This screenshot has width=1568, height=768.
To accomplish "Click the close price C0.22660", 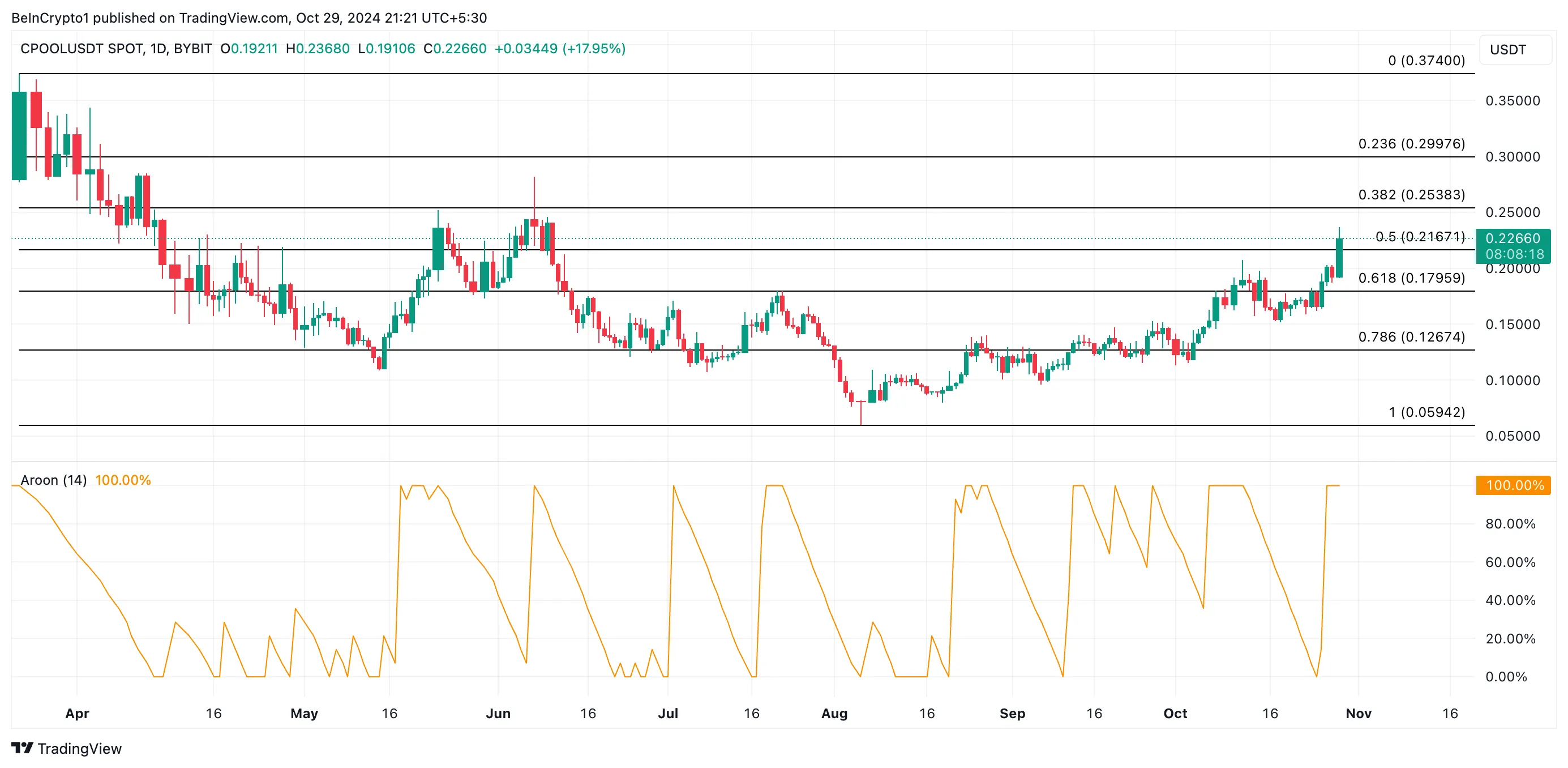I will pyautogui.click(x=455, y=49).
